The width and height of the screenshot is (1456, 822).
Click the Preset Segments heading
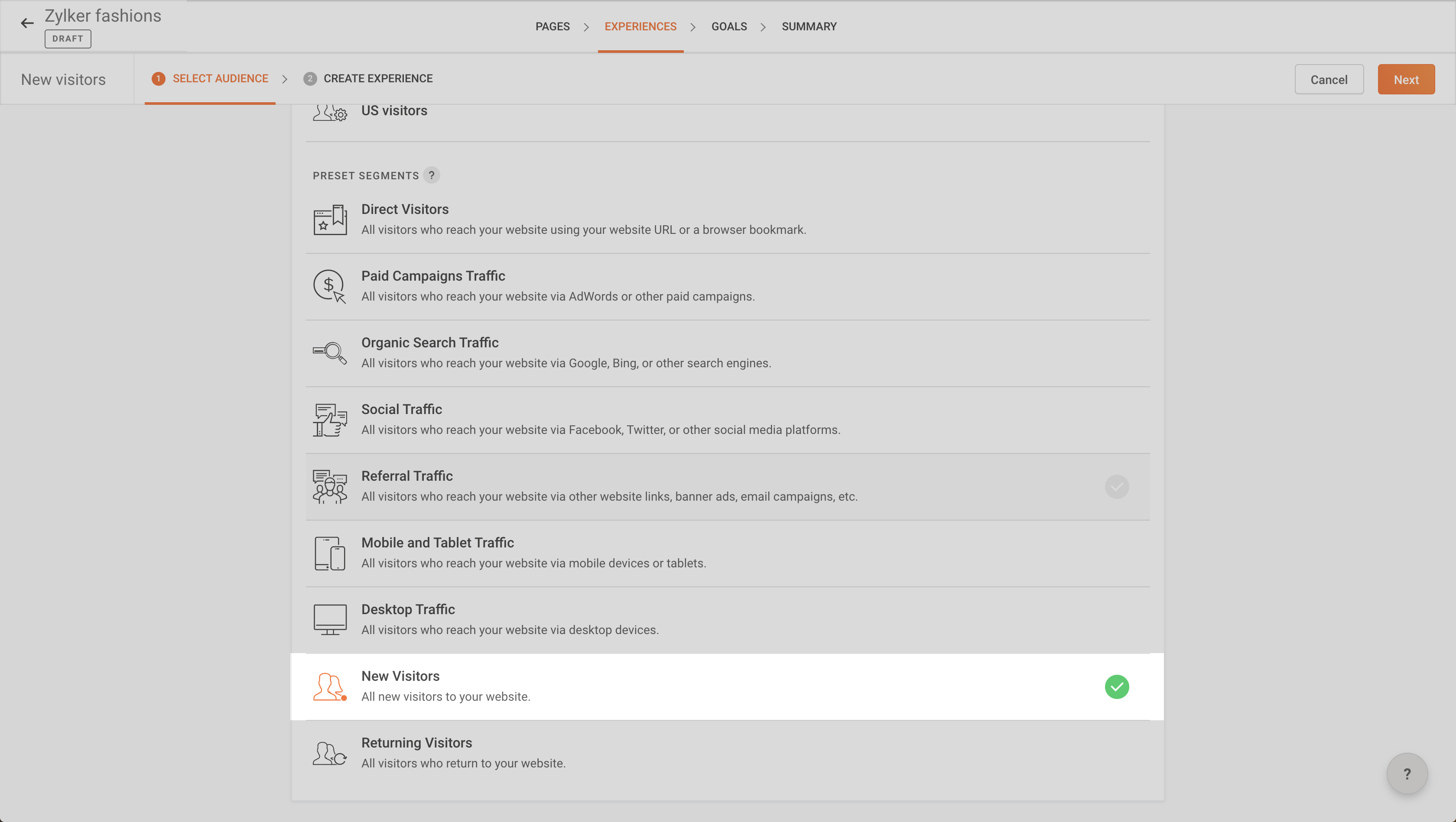coord(366,176)
